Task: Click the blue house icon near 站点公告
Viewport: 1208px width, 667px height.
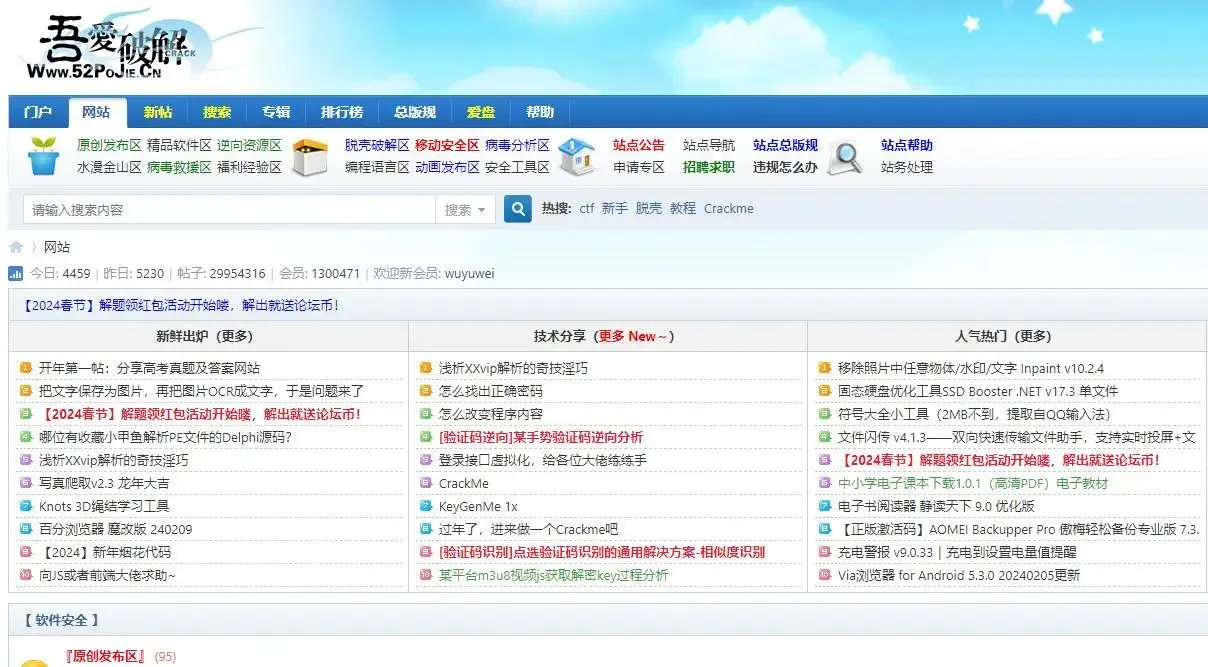Action: [x=577, y=155]
